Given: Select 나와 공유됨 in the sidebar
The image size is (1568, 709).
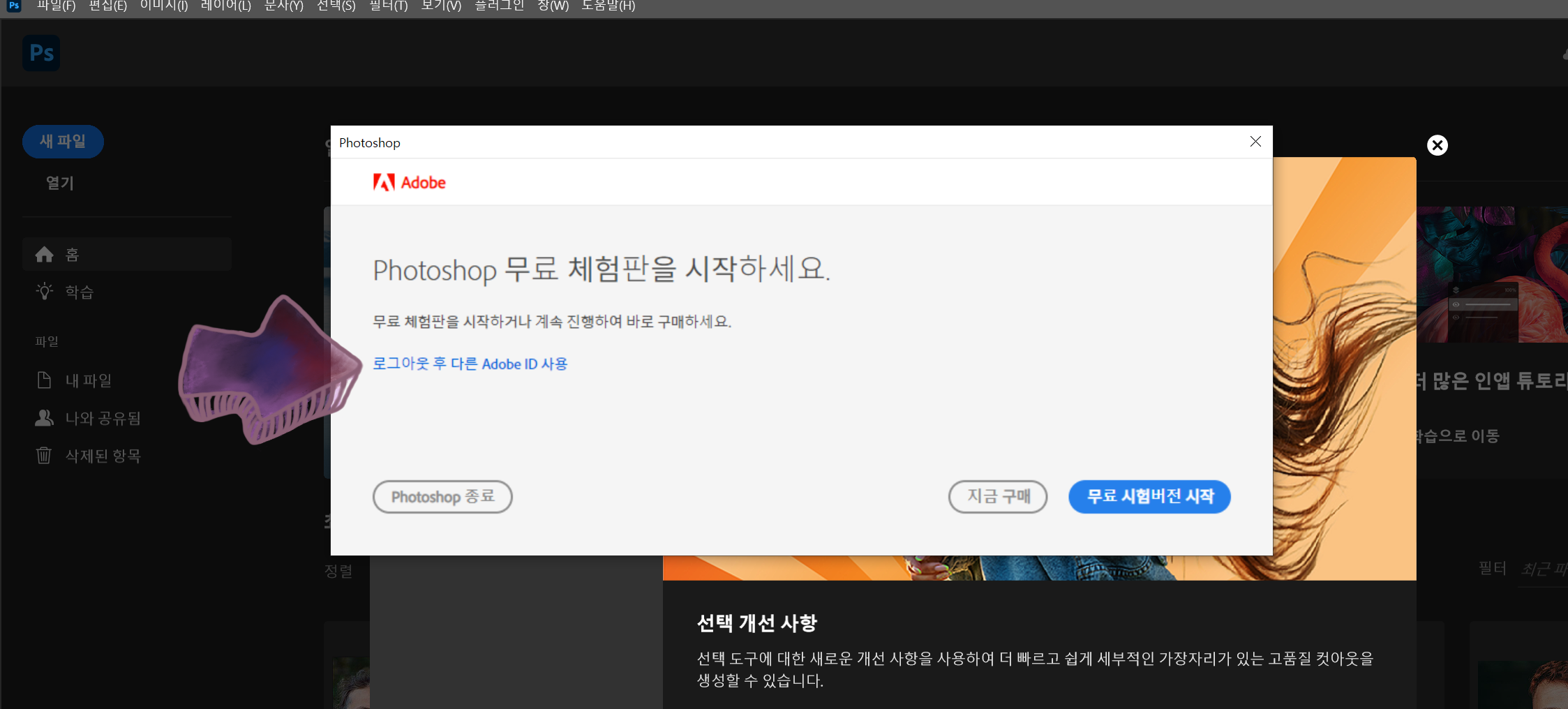Looking at the screenshot, I should (x=127, y=418).
